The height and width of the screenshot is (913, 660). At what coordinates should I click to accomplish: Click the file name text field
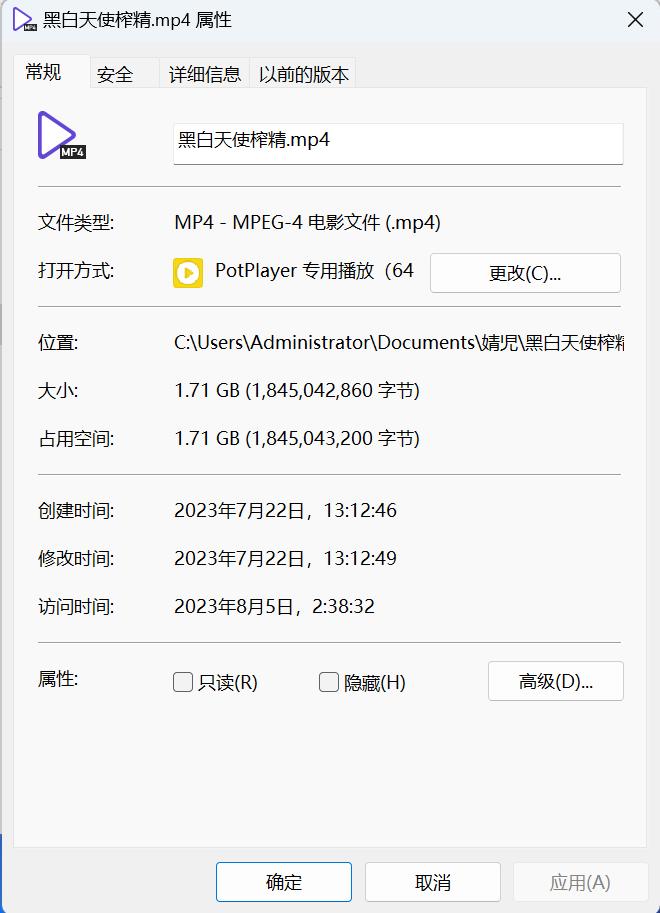pyautogui.click(x=398, y=141)
